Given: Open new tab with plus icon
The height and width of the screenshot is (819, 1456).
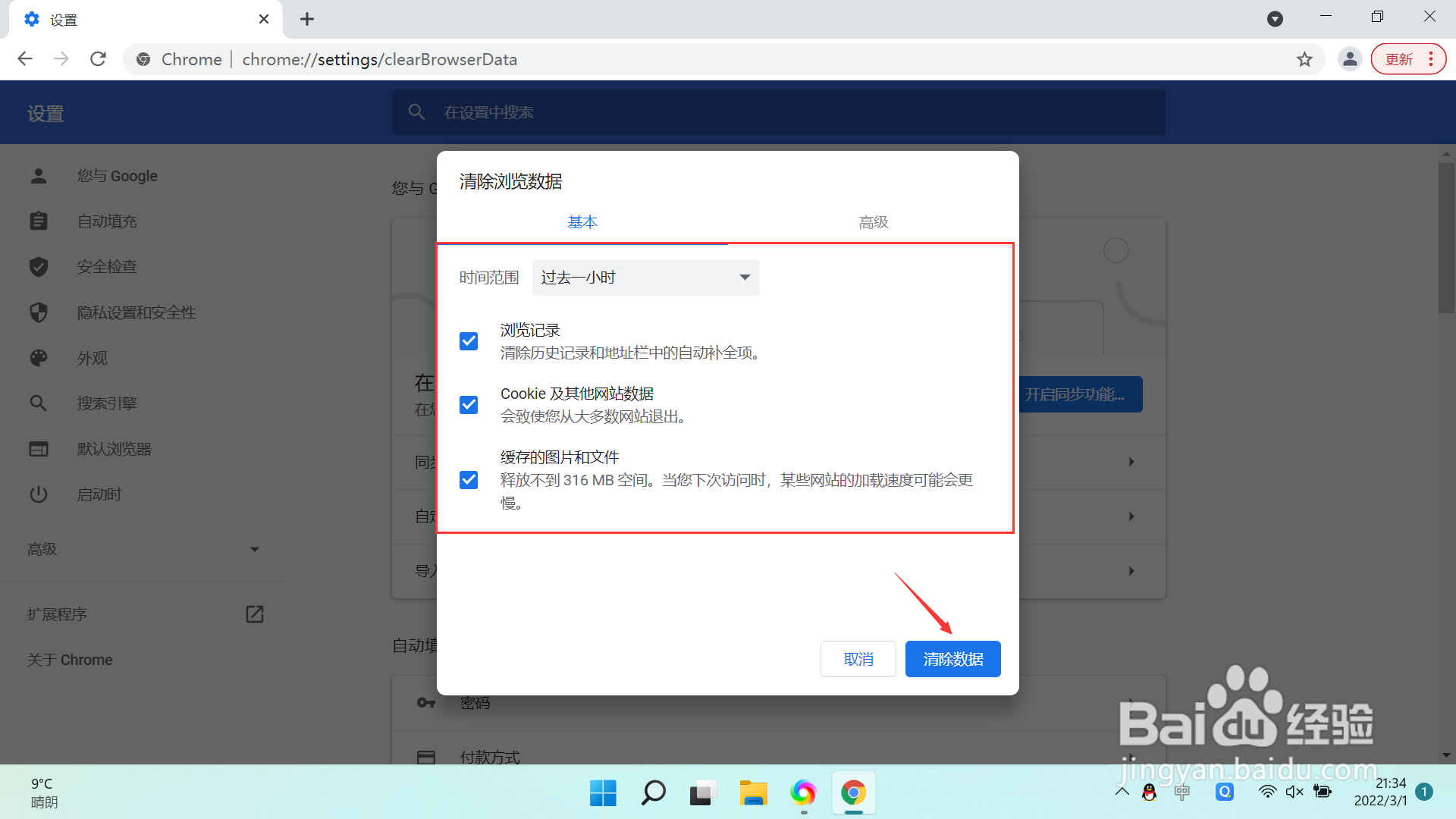Looking at the screenshot, I should 307,20.
